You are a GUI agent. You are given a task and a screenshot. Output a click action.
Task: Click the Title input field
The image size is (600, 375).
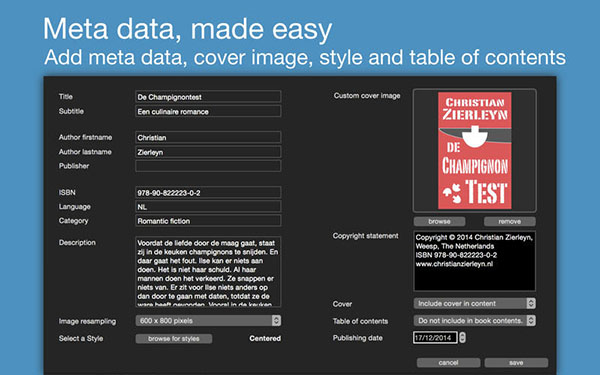(x=208, y=97)
